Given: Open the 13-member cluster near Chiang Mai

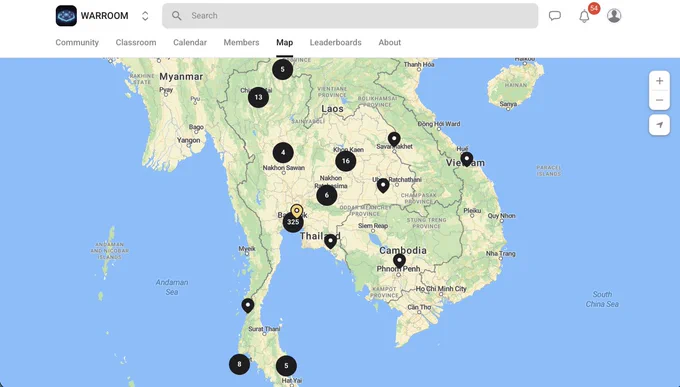Looking at the screenshot, I should click(258, 97).
